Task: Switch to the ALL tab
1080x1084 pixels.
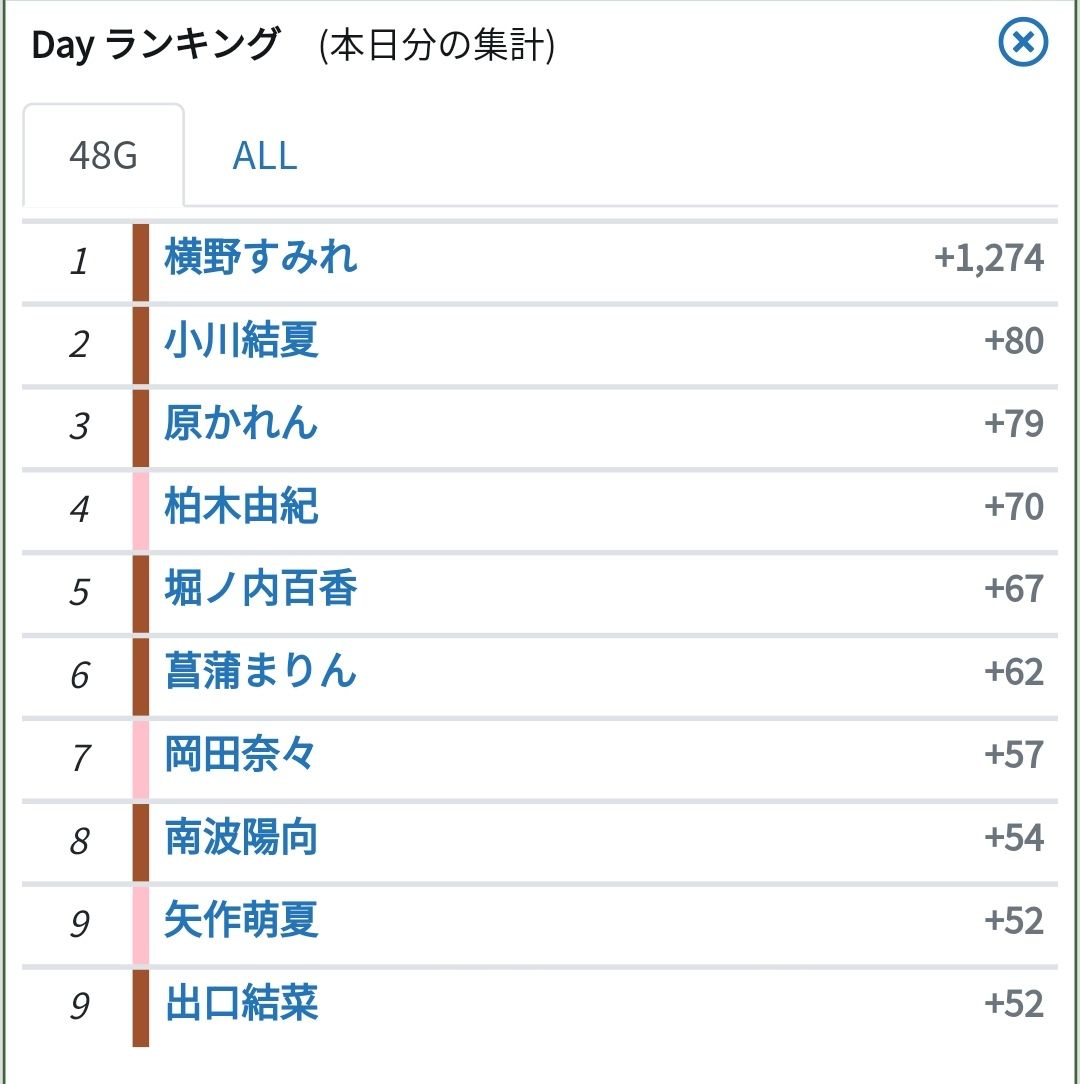Action: 264,156
